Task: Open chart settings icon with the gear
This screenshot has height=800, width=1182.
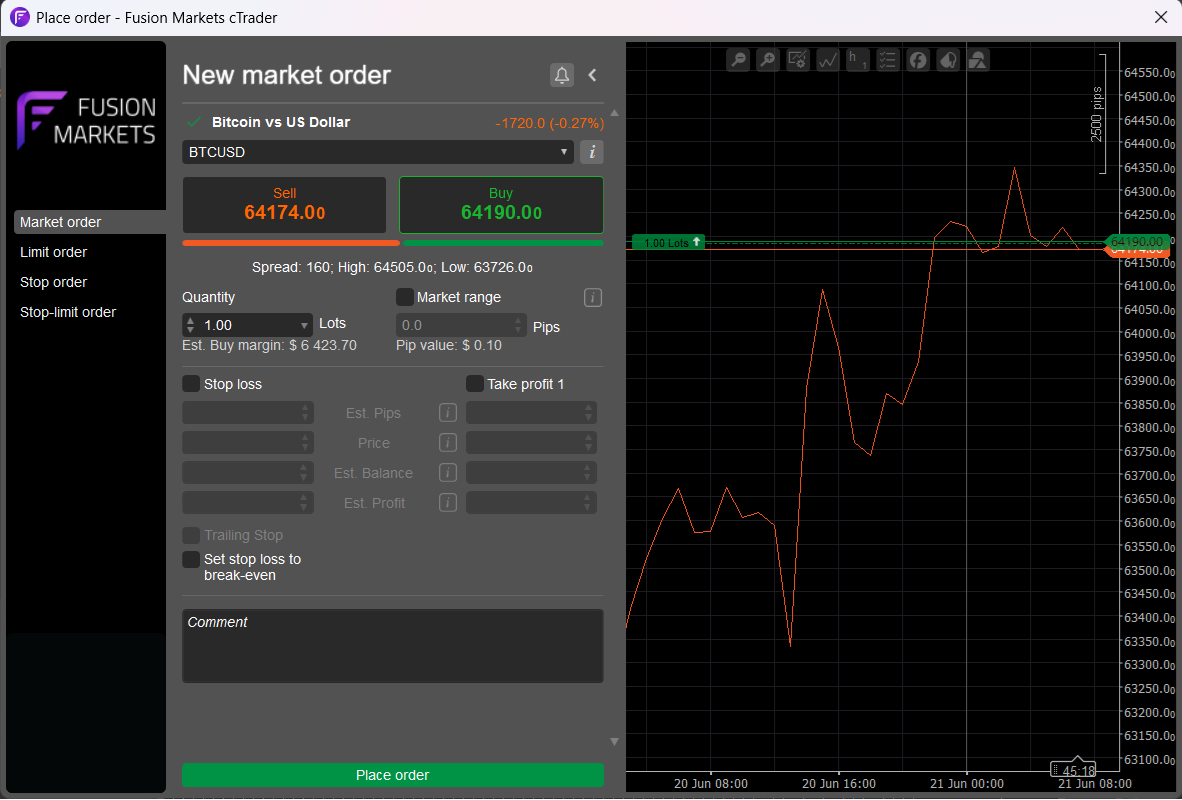Action: [x=798, y=60]
